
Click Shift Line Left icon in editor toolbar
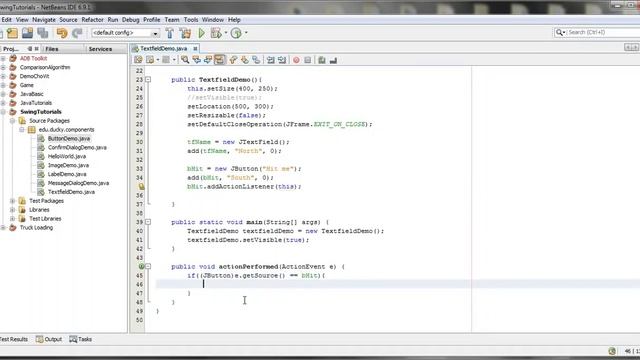click(x=271, y=60)
